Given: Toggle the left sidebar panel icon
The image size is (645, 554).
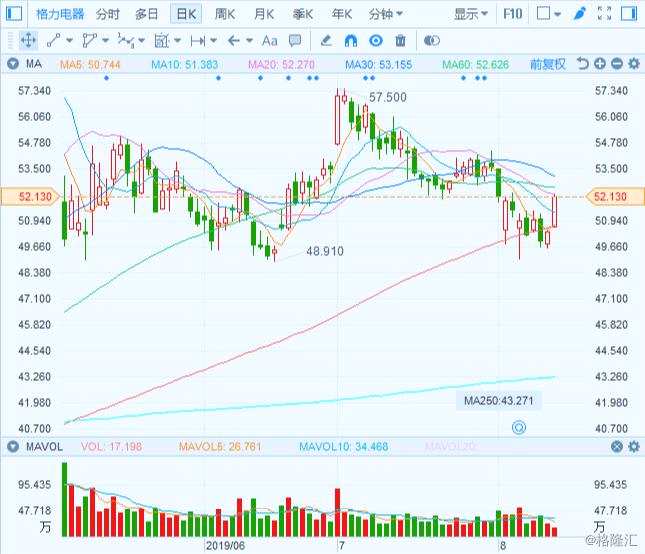Looking at the screenshot, I should pyautogui.click(x=14, y=14).
